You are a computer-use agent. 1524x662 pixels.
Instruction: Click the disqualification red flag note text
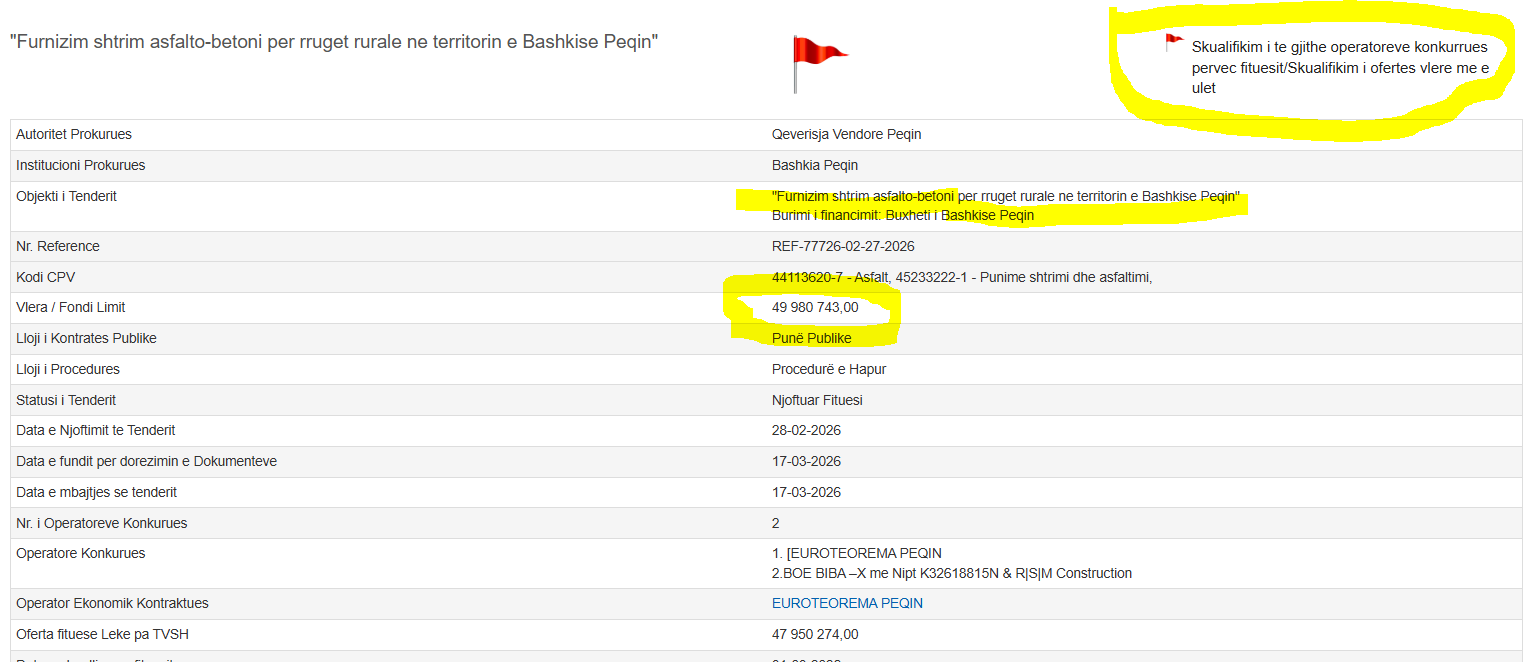click(x=1339, y=67)
